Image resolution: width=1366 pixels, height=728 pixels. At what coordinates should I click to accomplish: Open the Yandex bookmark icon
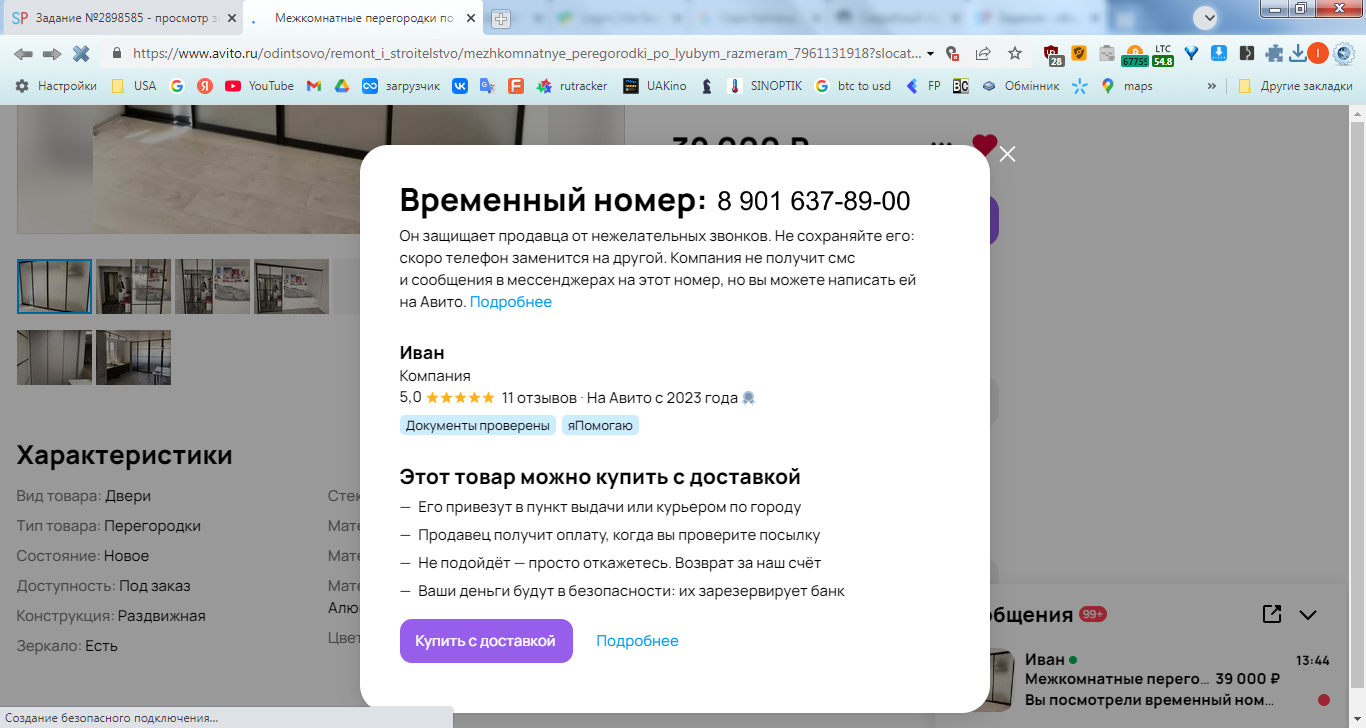click(x=205, y=86)
